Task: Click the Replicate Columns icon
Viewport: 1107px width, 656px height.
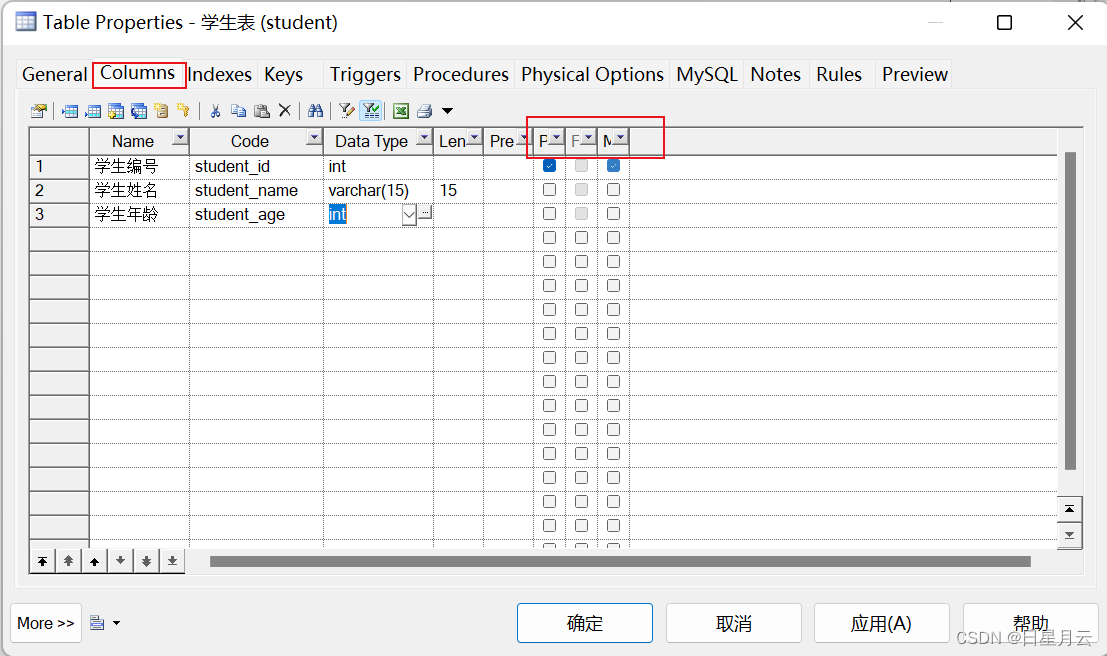Action: pyautogui.click(x=139, y=111)
